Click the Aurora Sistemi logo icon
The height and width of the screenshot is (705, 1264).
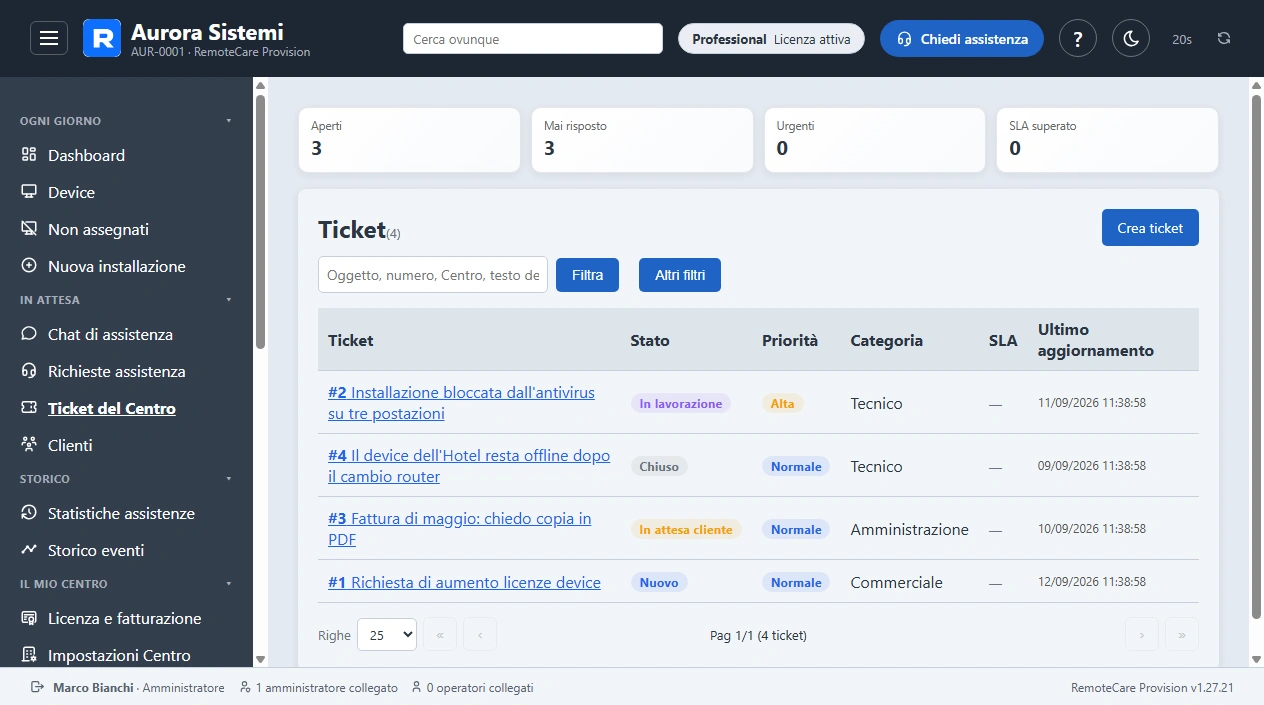click(x=102, y=38)
